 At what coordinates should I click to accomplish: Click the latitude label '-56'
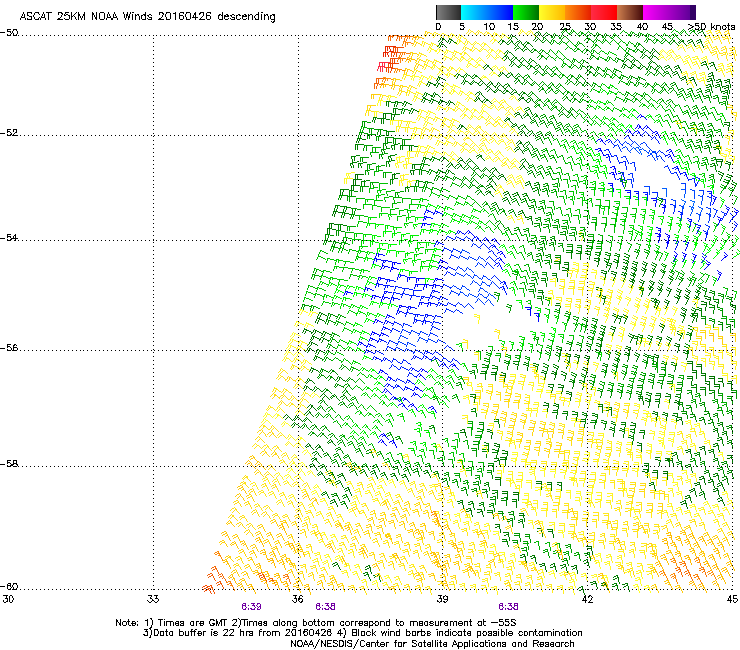click(9, 347)
